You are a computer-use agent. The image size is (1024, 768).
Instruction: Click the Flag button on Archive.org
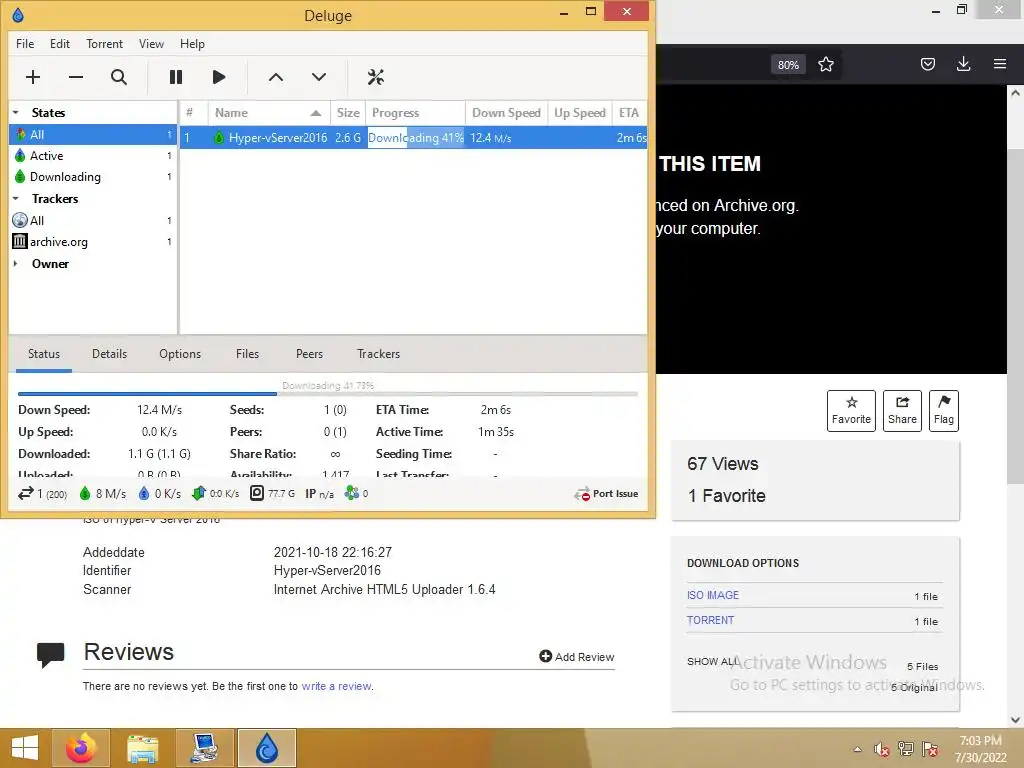944,411
